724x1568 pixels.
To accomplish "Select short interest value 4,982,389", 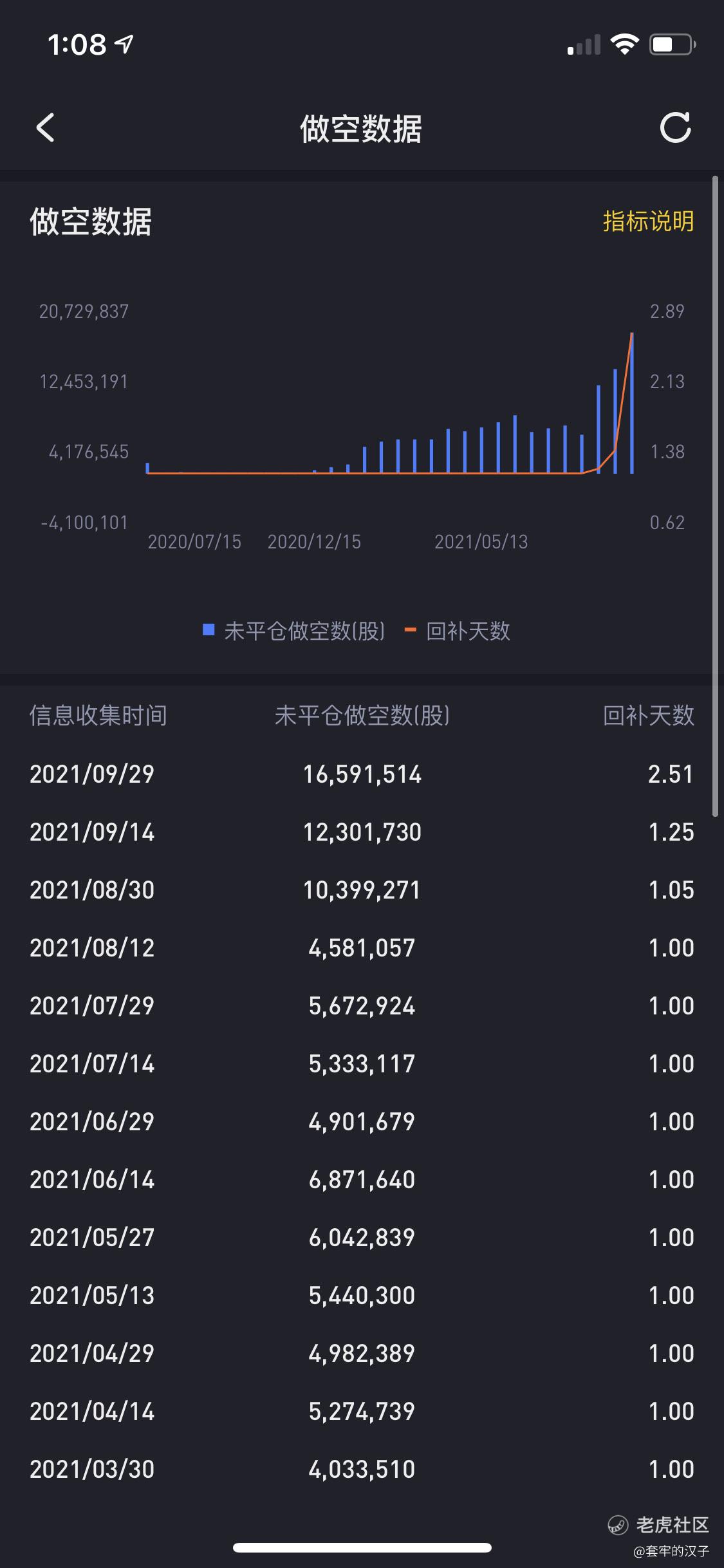I will click(362, 1353).
